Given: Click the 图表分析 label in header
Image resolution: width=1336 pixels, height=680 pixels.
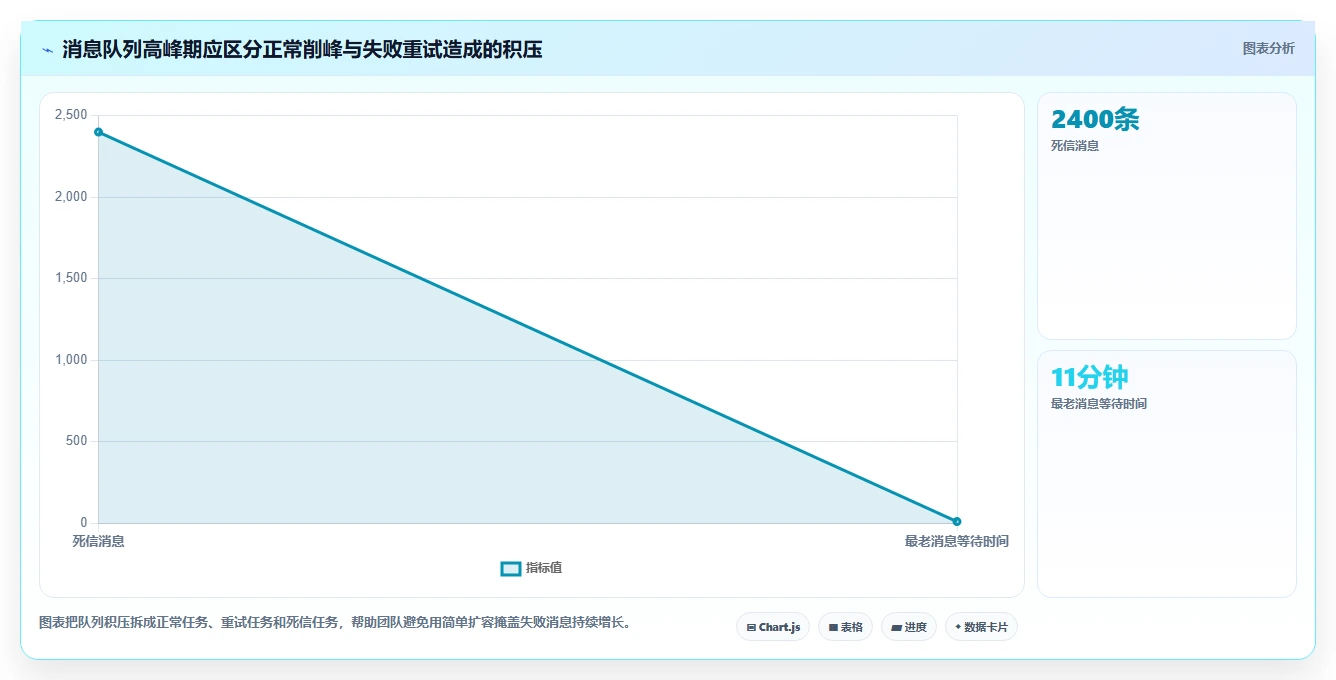Looking at the screenshot, I should click(x=1268, y=48).
